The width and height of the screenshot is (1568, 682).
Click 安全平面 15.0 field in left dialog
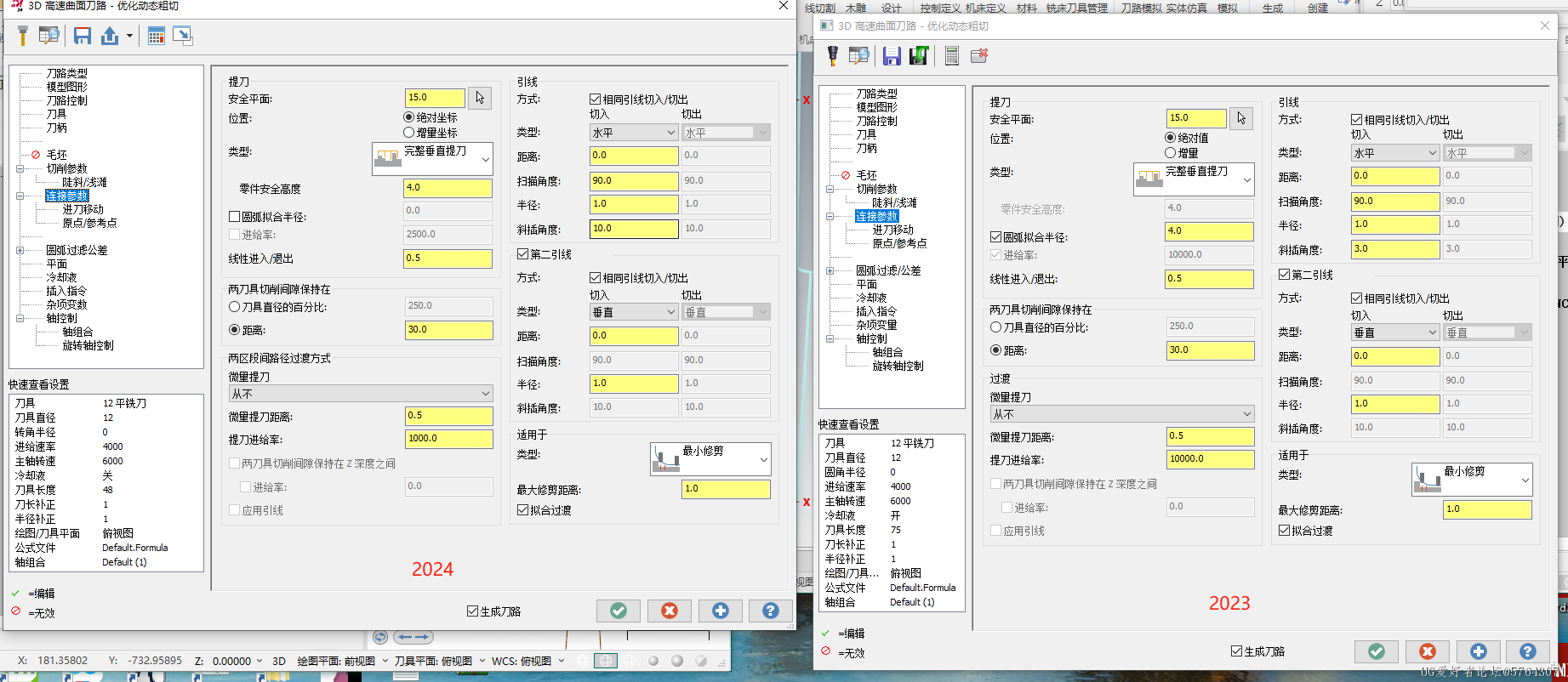[435, 98]
